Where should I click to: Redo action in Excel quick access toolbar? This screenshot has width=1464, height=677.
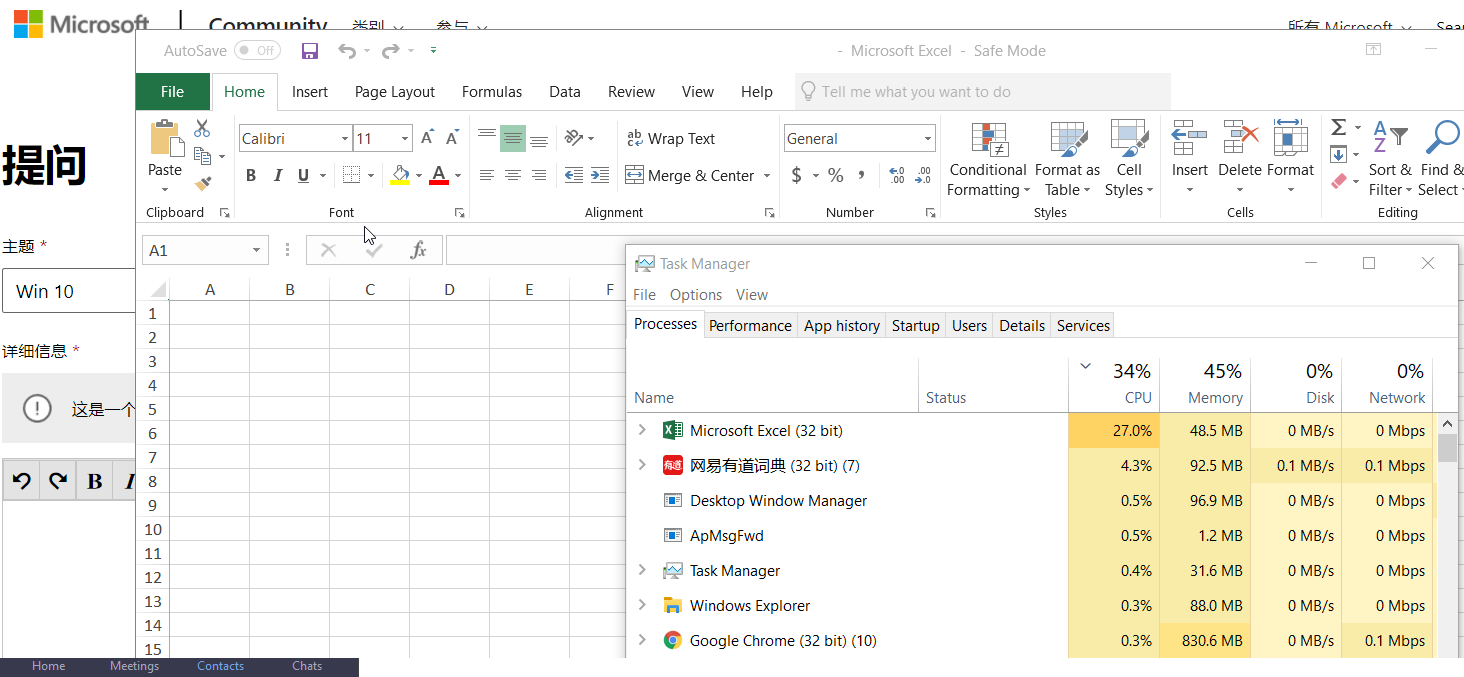pos(390,51)
